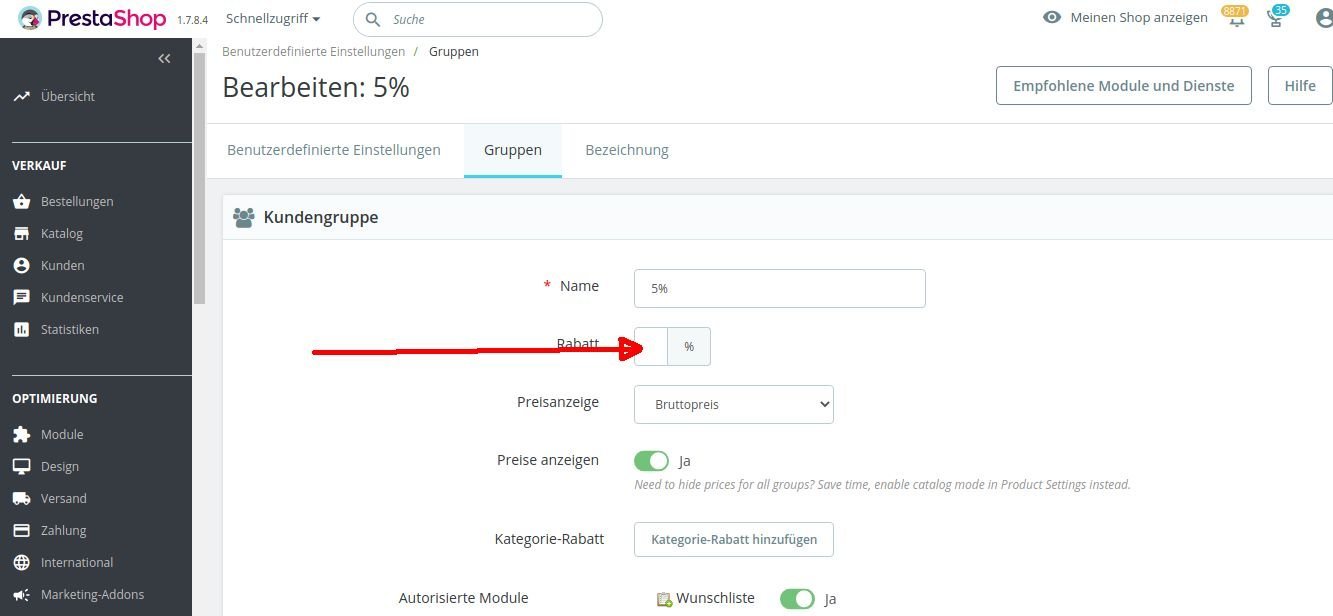The image size is (1333, 616).
Task: Click the Suche search field
Action: [x=478, y=19]
